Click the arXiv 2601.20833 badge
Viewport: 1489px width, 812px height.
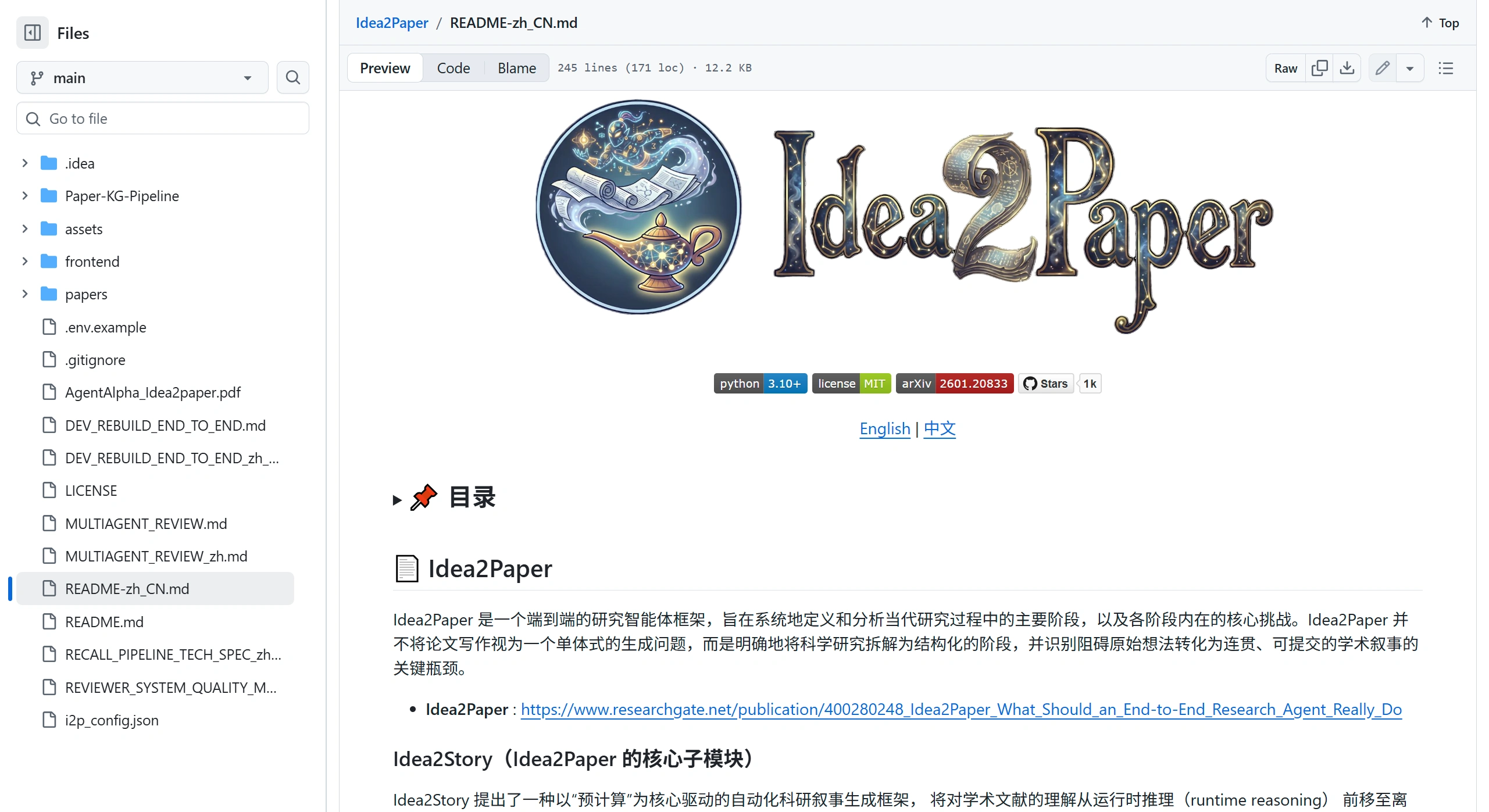point(954,383)
